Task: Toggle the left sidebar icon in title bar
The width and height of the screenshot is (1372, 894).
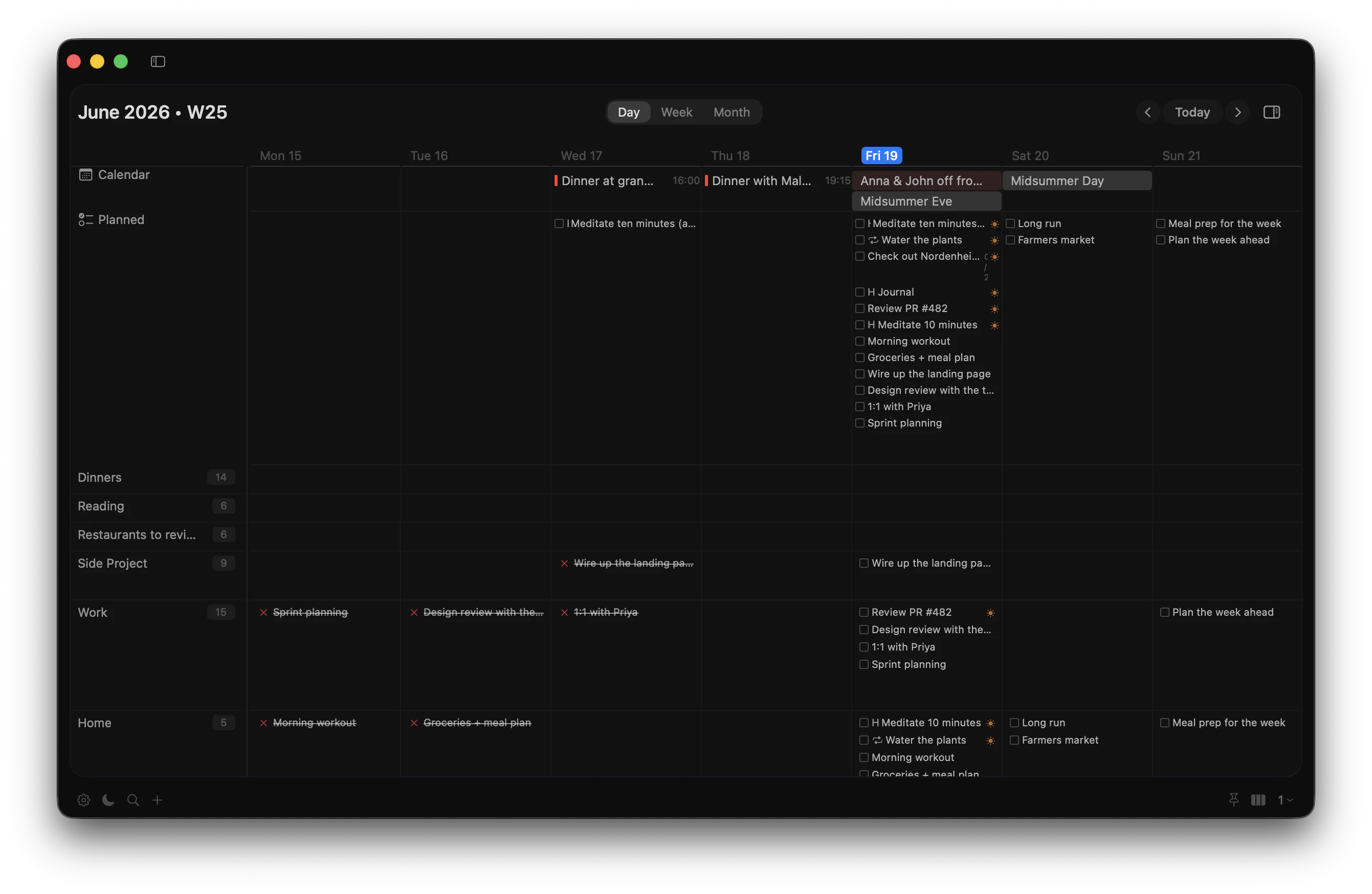Action: (158, 61)
